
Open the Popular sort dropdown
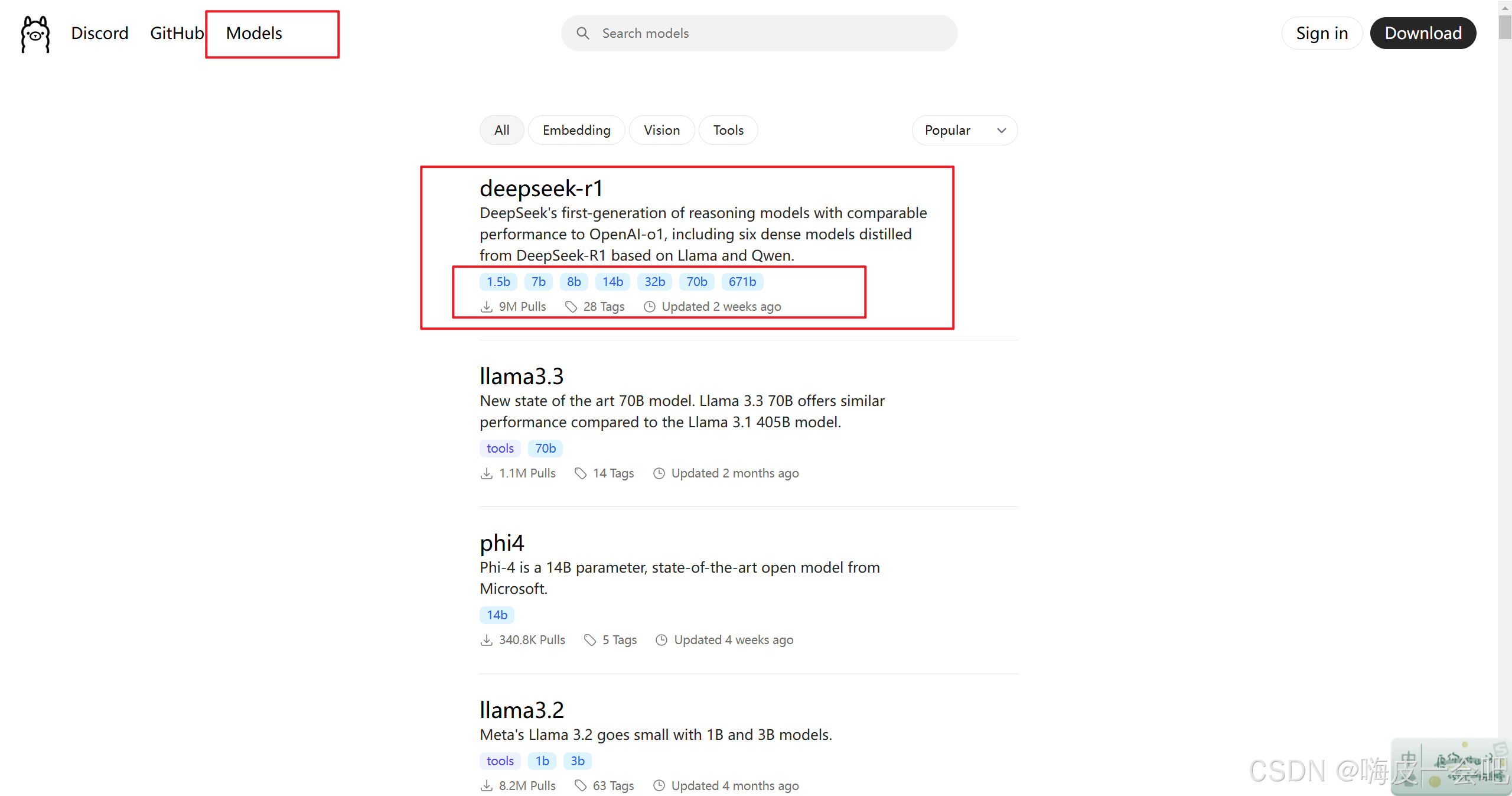[x=964, y=130]
